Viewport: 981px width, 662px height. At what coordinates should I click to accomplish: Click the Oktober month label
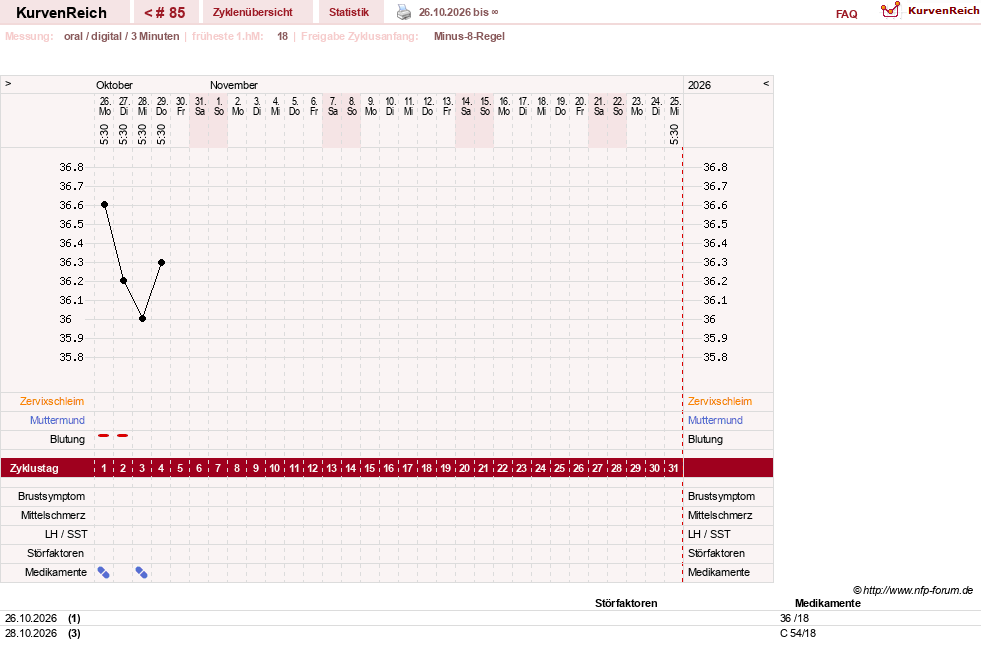[114, 85]
